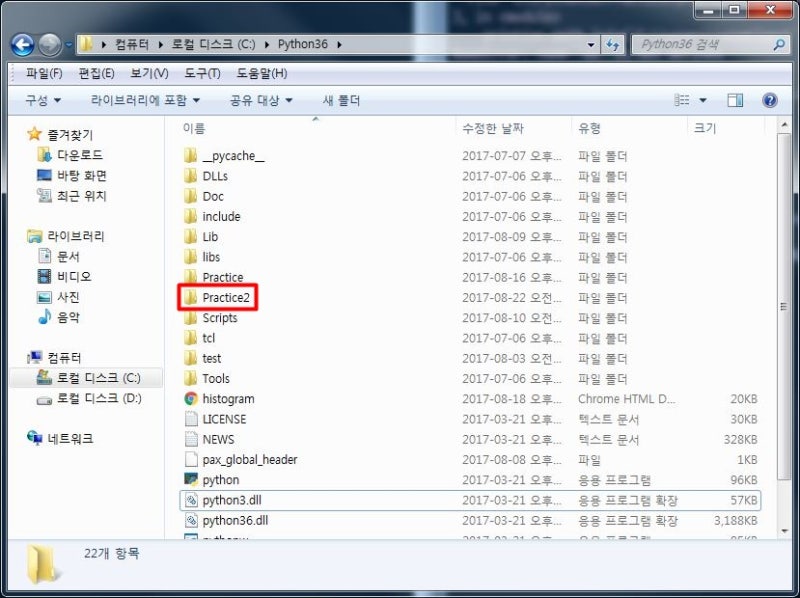
Task: Open recent pages dropdown beside navigation arrows
Action: 69,45
